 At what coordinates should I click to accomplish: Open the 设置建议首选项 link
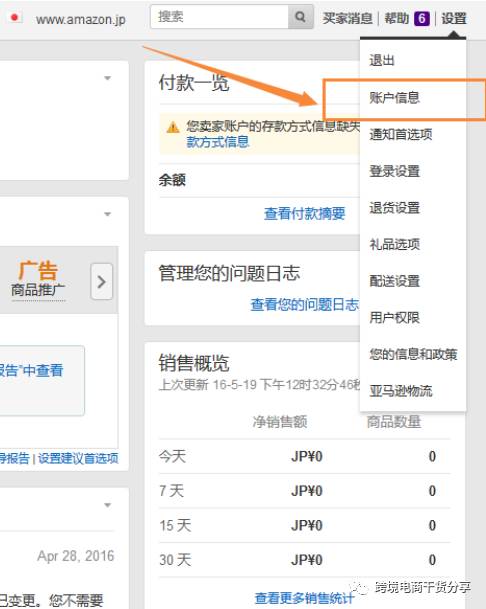coord(78,458)
